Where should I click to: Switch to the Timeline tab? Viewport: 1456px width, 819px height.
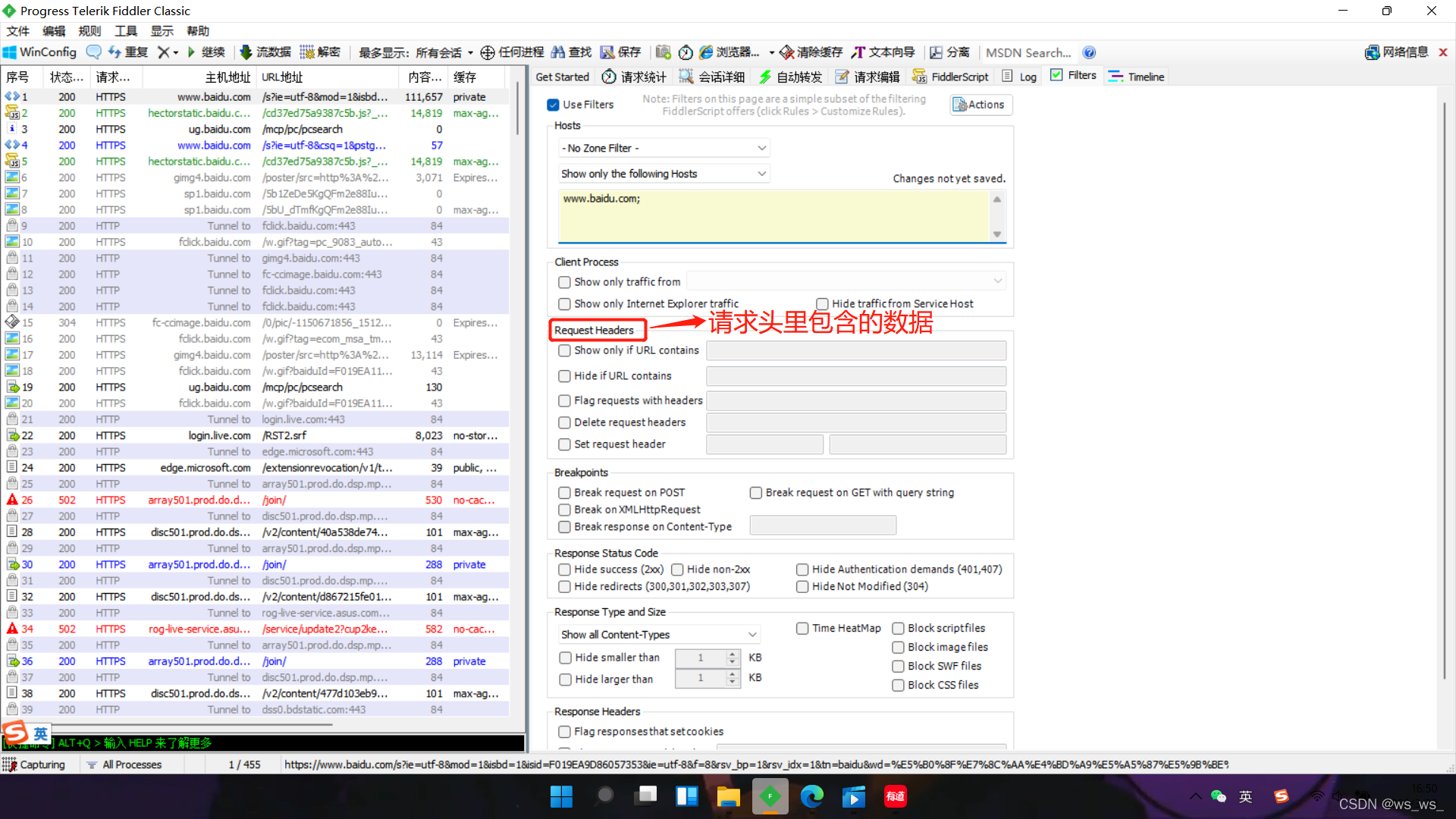(1136, 77)
